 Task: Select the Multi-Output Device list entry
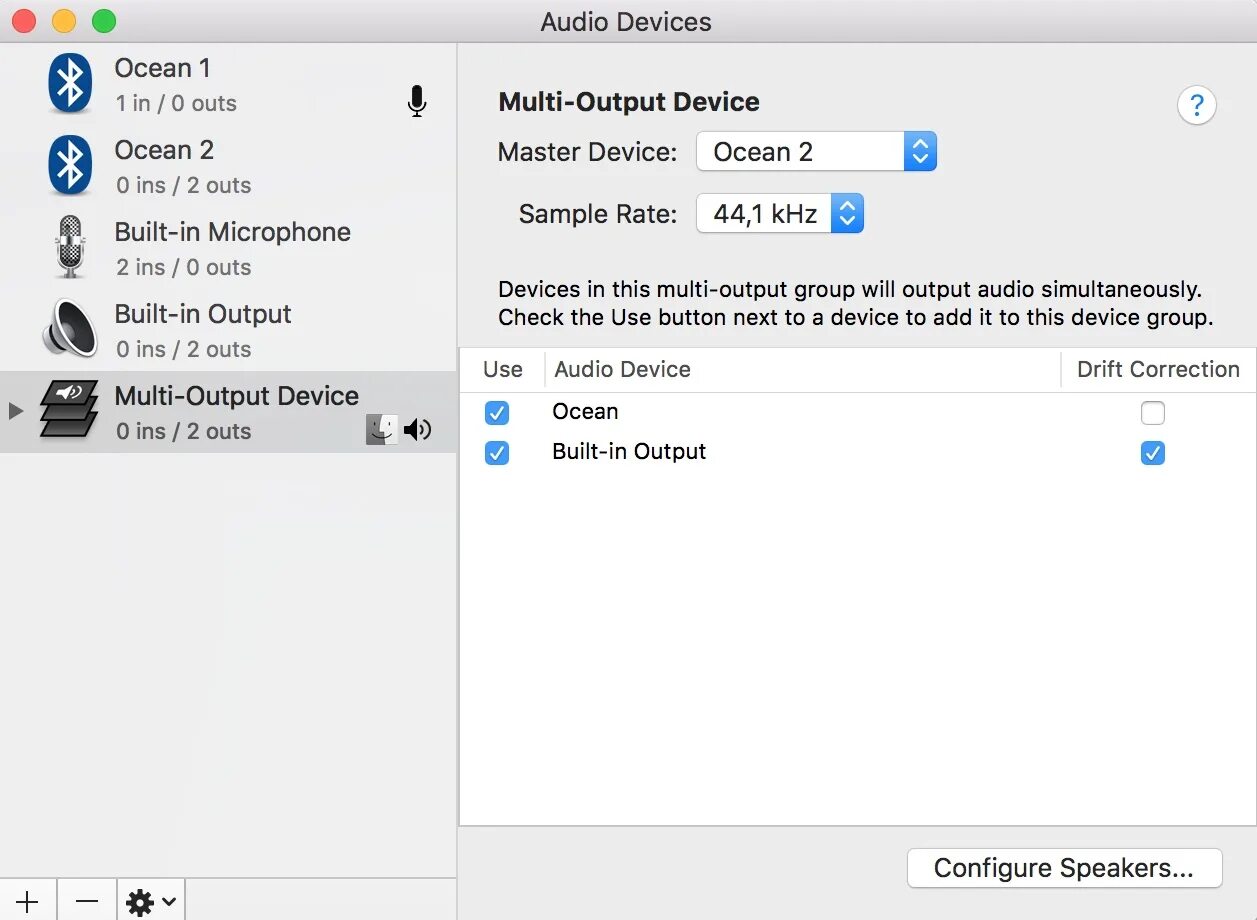tap(228, 412)
